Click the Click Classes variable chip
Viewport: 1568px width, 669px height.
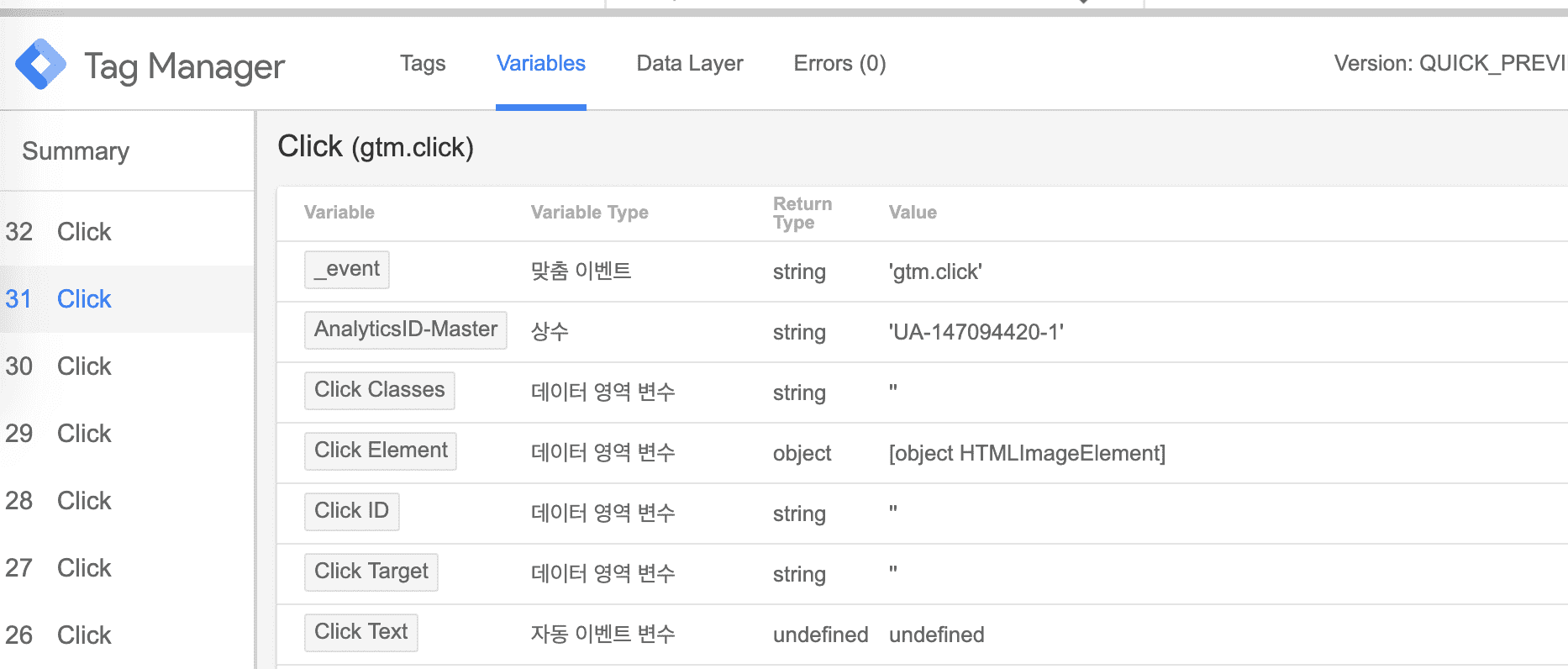coord(379,390)
